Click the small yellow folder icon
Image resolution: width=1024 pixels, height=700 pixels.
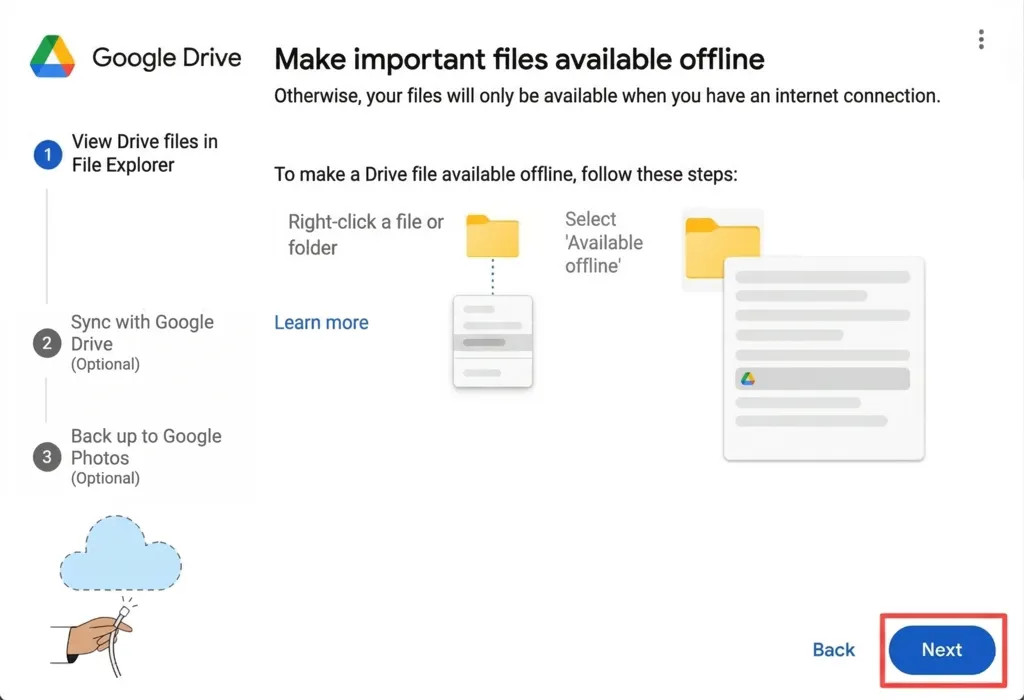coord(492,237)
